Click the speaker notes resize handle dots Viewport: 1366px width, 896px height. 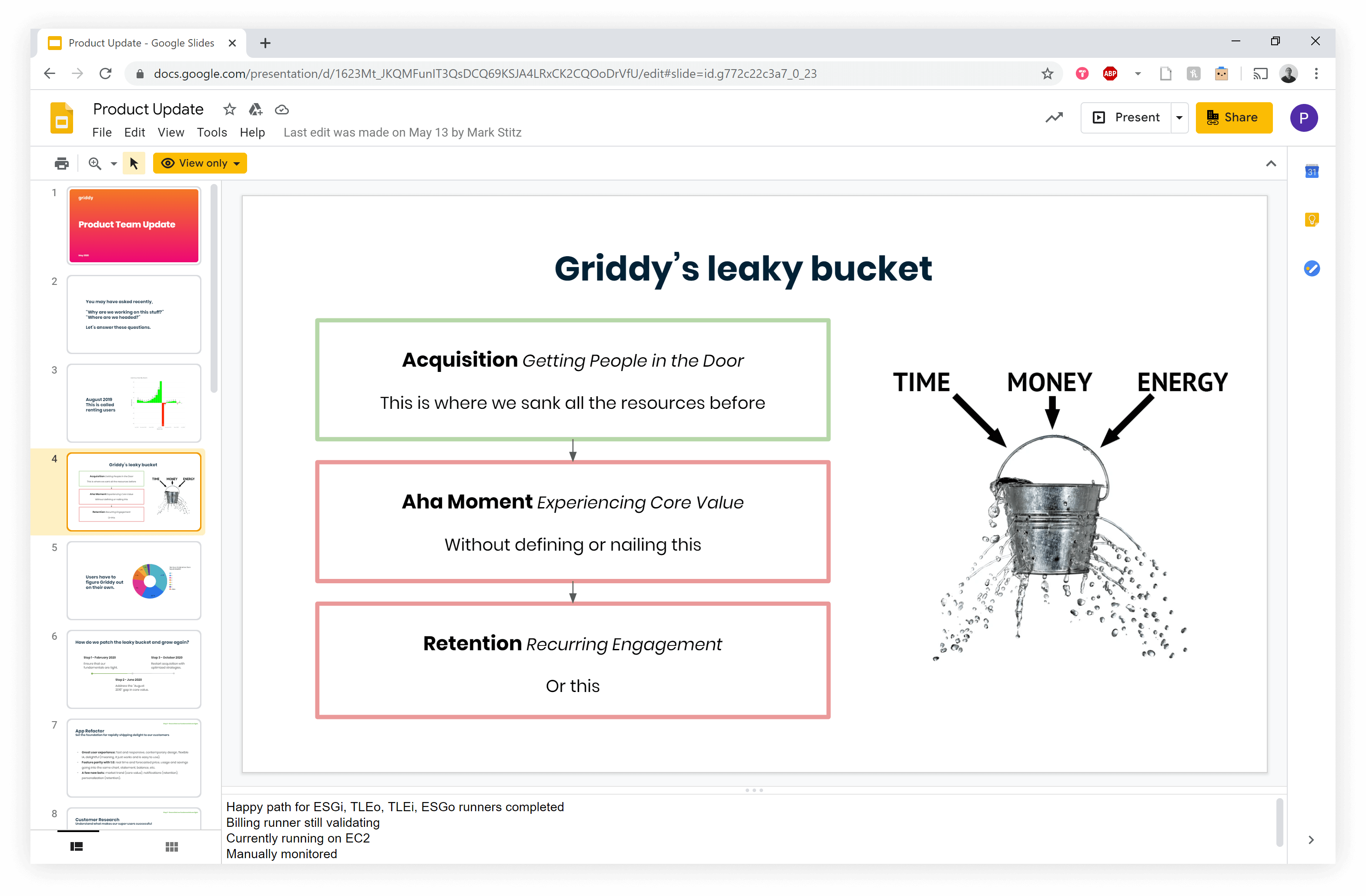click(754, 790)
